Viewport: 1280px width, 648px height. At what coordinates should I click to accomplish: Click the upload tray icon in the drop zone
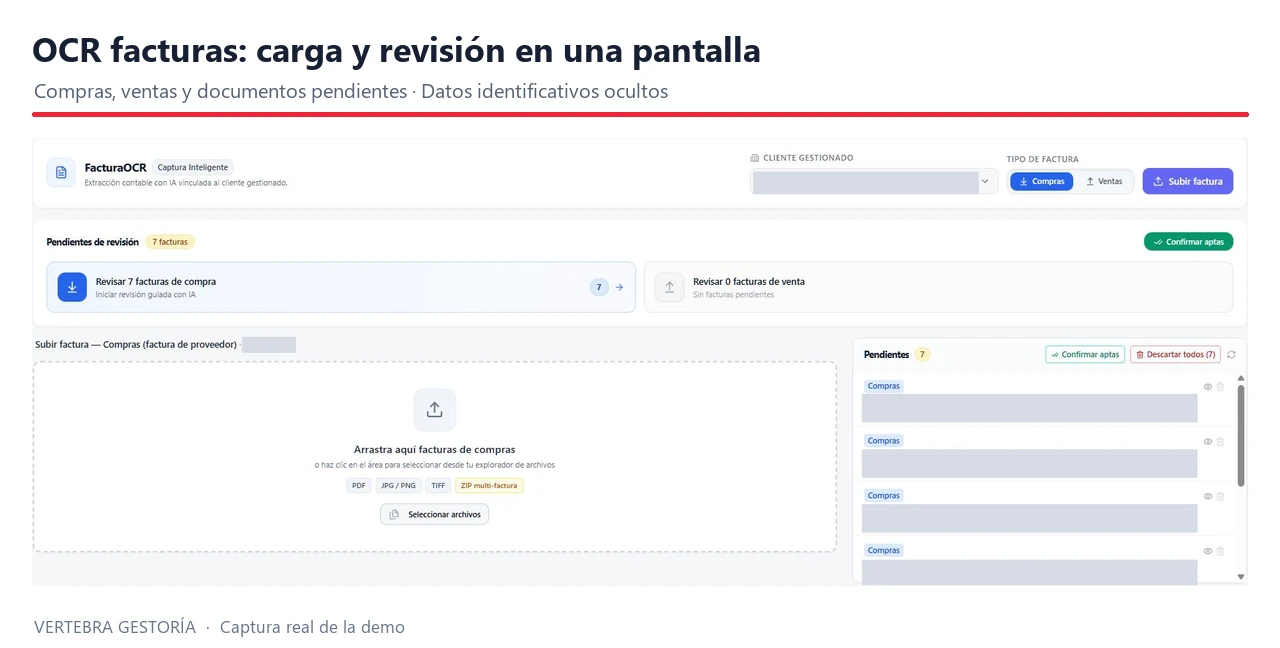click(x=435, y=410)
